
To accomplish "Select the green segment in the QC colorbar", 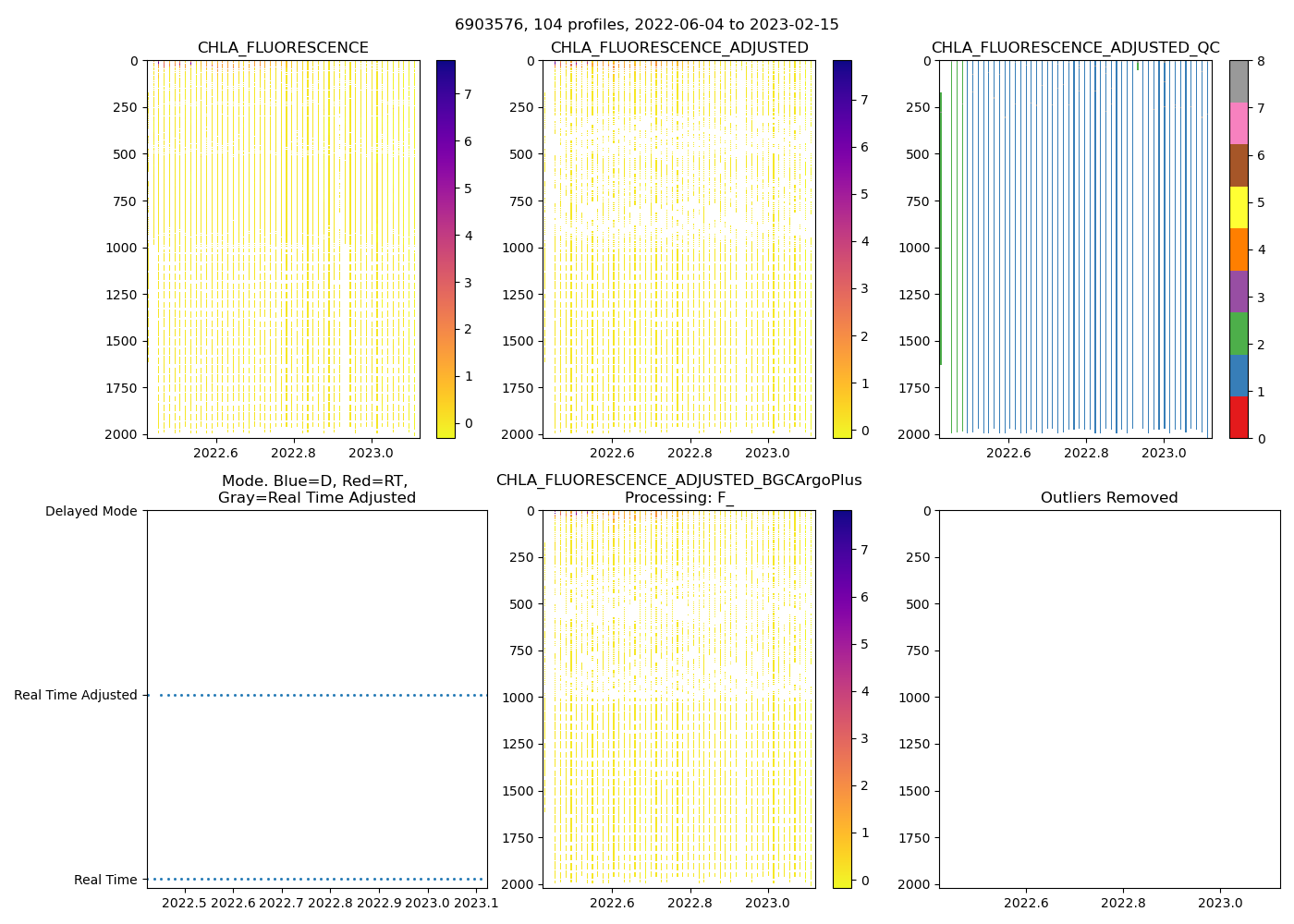I will coord(1239,333).
